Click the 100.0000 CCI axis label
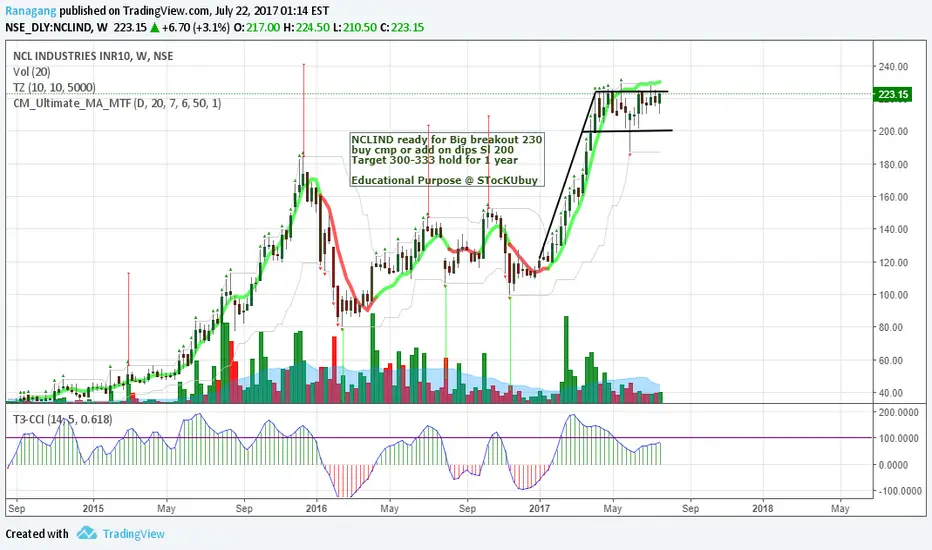 tap(898, 438)
